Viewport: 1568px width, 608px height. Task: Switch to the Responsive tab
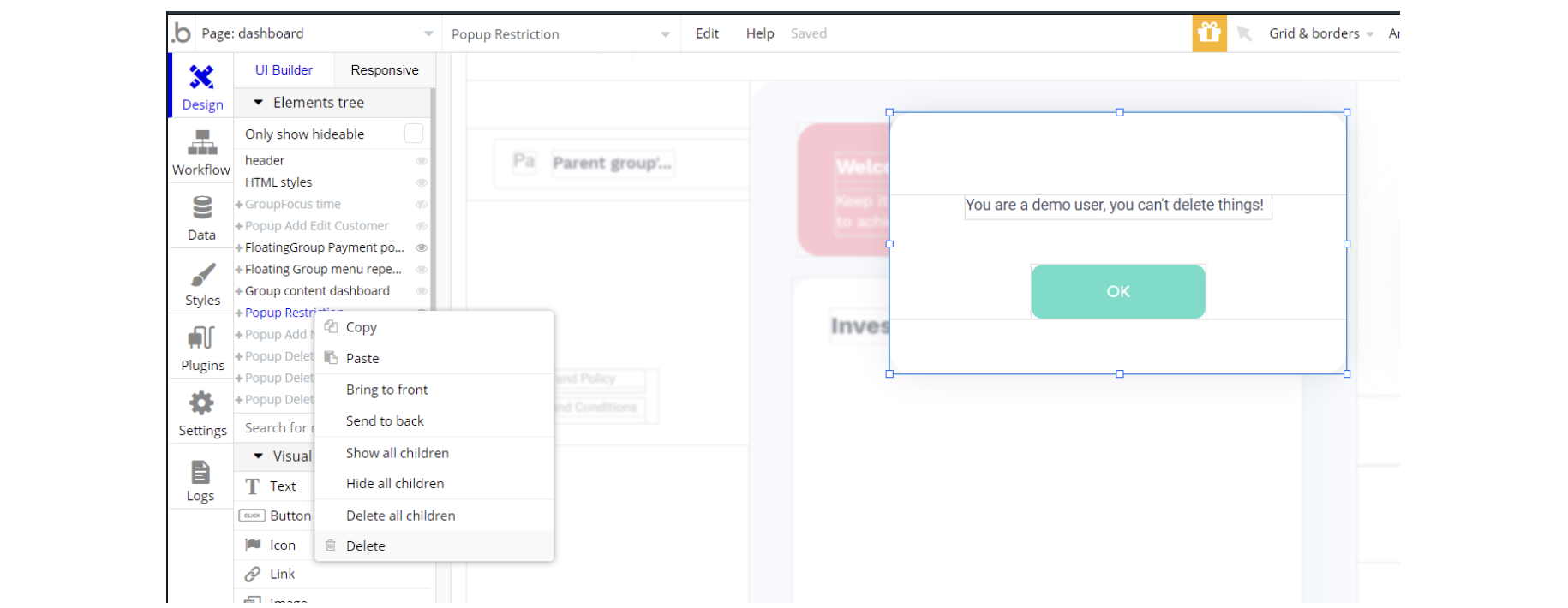point(384,70)
